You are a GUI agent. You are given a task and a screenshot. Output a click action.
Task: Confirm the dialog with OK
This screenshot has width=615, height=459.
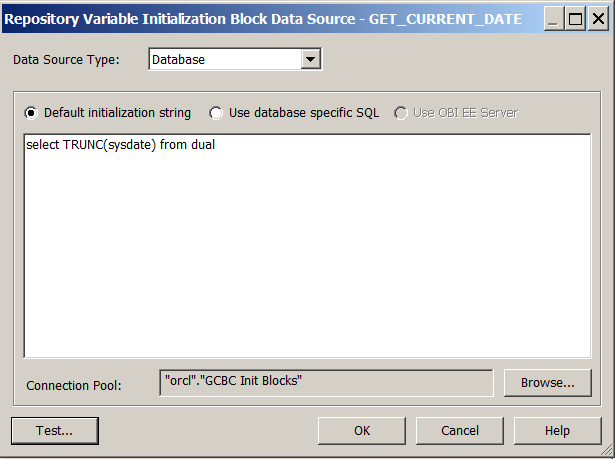[362, 431]
